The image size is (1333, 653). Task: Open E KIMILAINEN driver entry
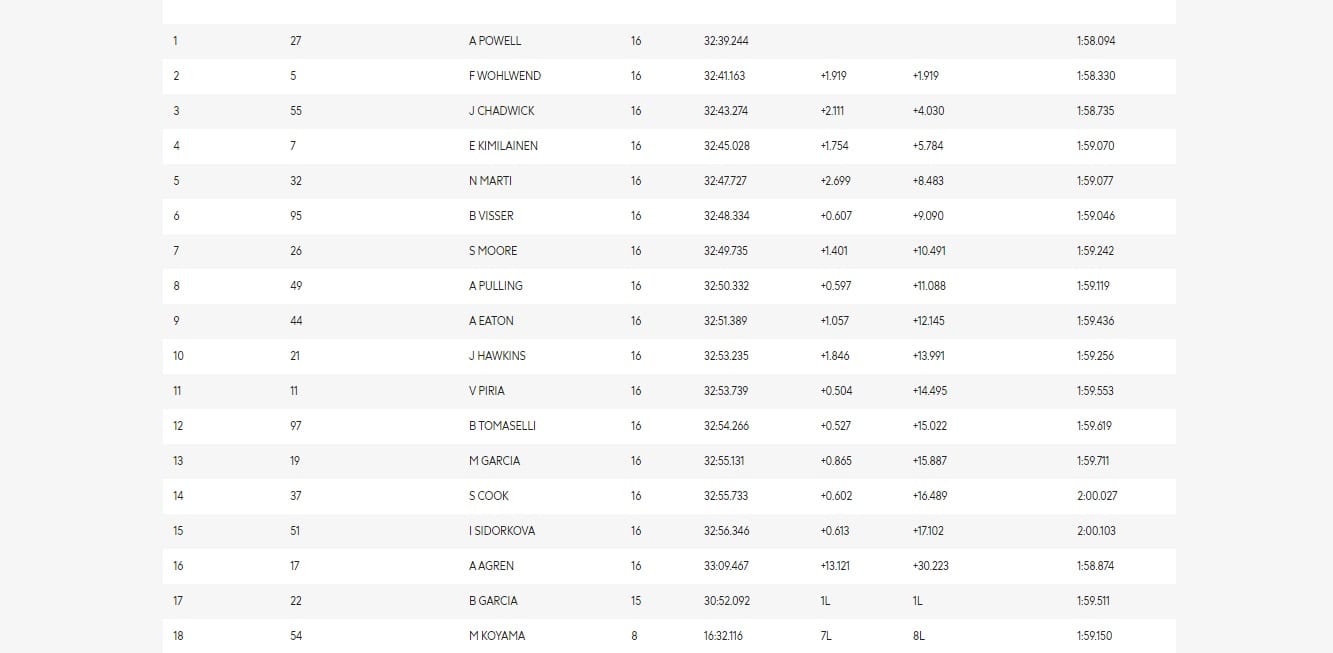click(503, 146)
